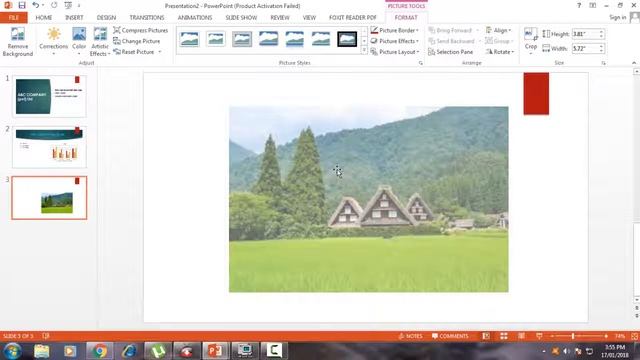Collapse the ribbon with the arrow

click(x=634, y=63)
